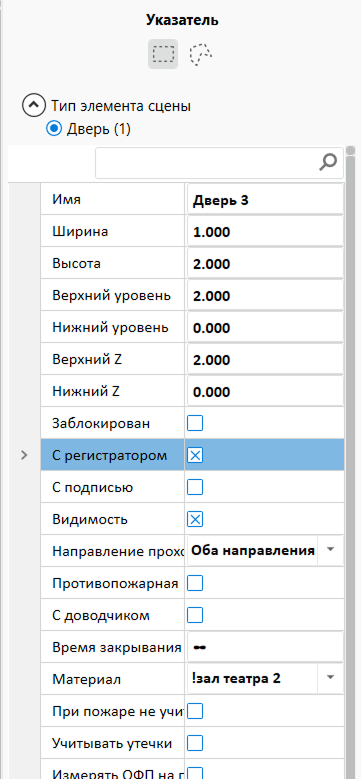The width and height of the screenshot is (361, 779).
Task: Select the Нижний Z property label
Action: click(86, 392)
